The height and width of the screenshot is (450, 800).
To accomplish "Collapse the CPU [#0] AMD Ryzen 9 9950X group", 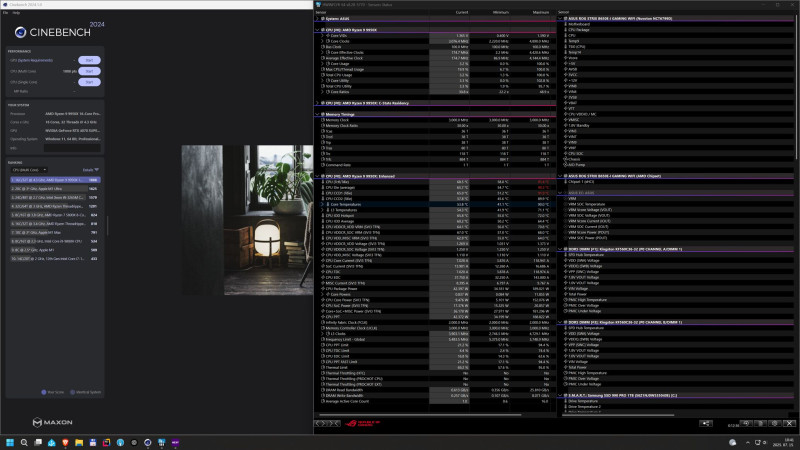I will click(317, 30).
